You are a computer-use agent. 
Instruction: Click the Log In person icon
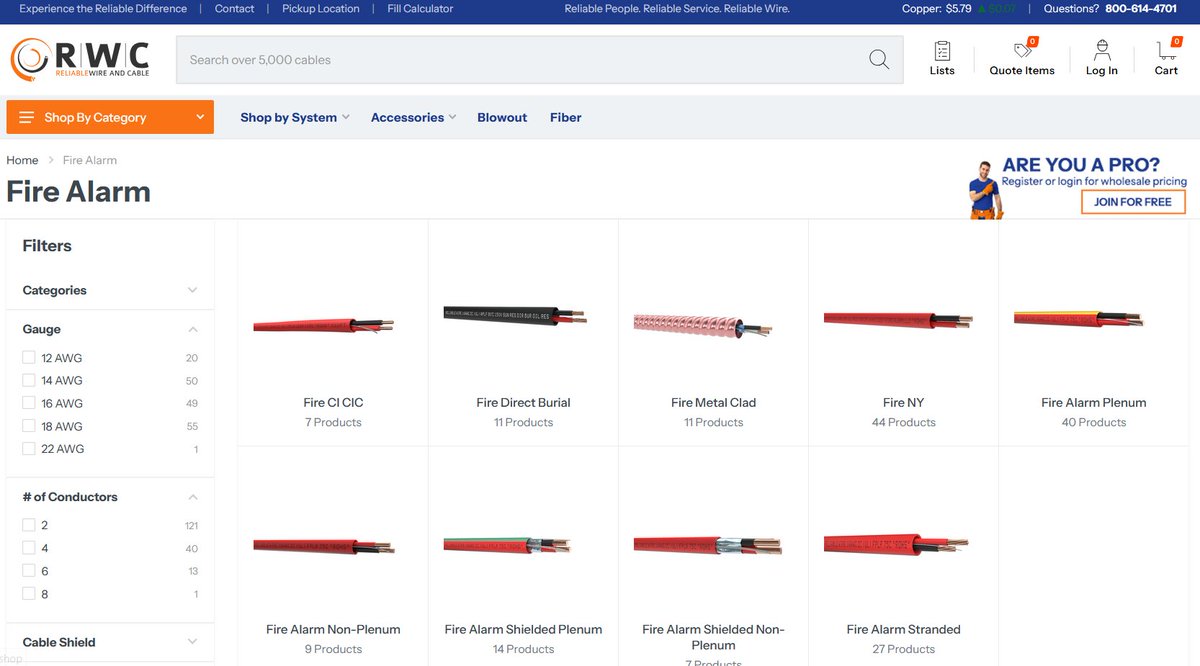pyautogui.click(x=1102, y=51)
